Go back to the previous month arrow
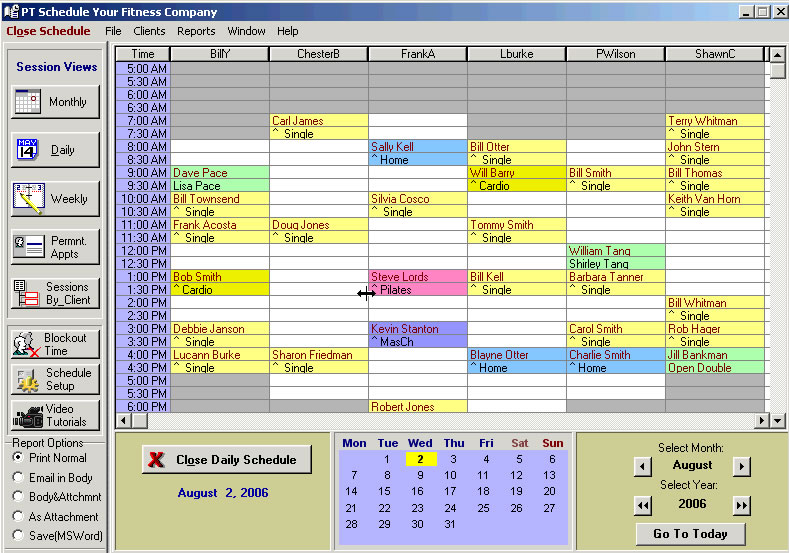This screenshot has height=553, width=789. point(643,466)
